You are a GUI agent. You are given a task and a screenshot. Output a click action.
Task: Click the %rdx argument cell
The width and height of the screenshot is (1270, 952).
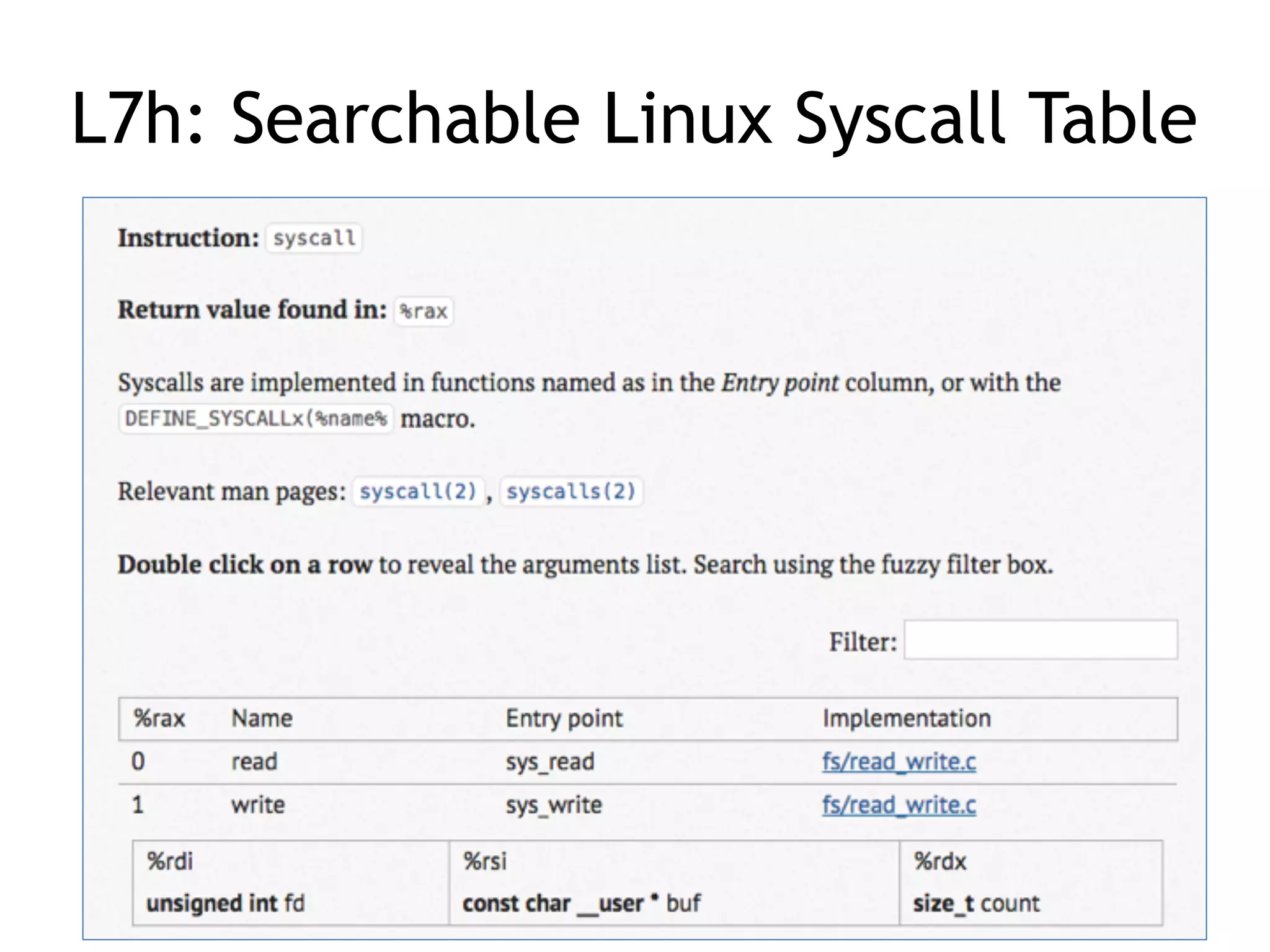click(x=1030, y=882)
